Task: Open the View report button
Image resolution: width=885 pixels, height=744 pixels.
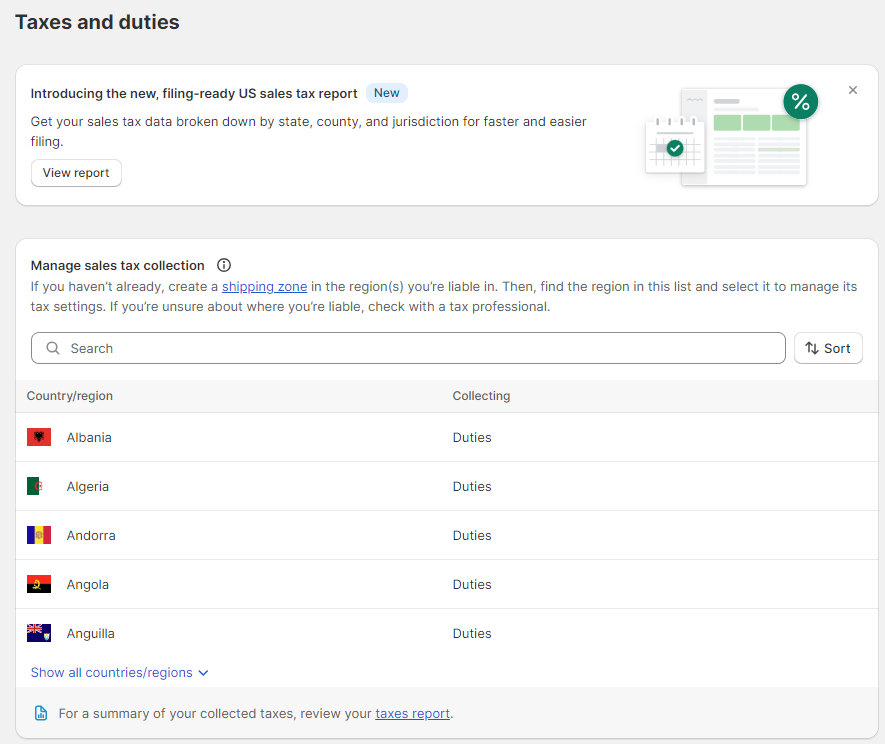Action: click(76, 173)
